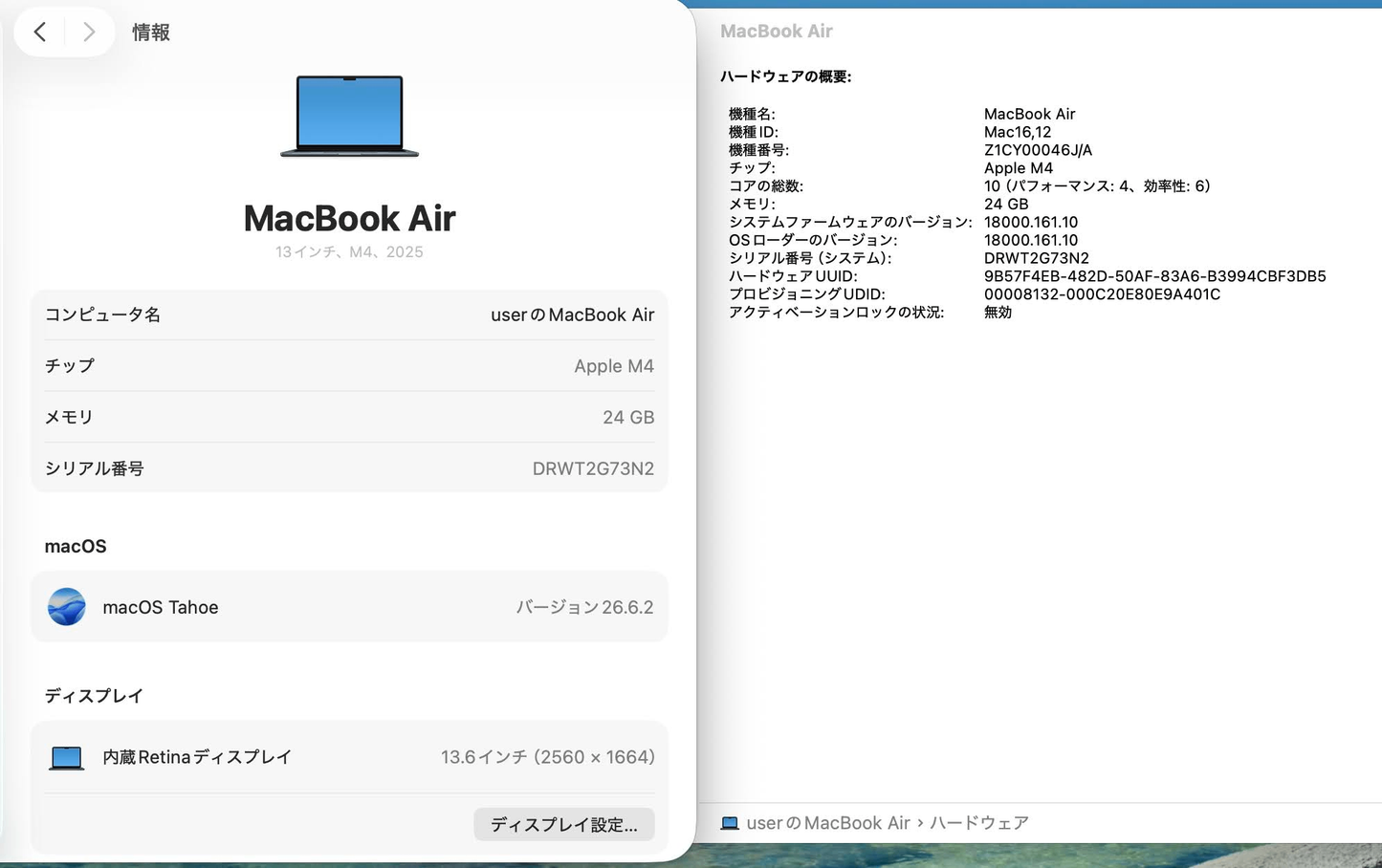Click the macOS Tahoe logo icon

pyautogui.click(x=67, y=607)
